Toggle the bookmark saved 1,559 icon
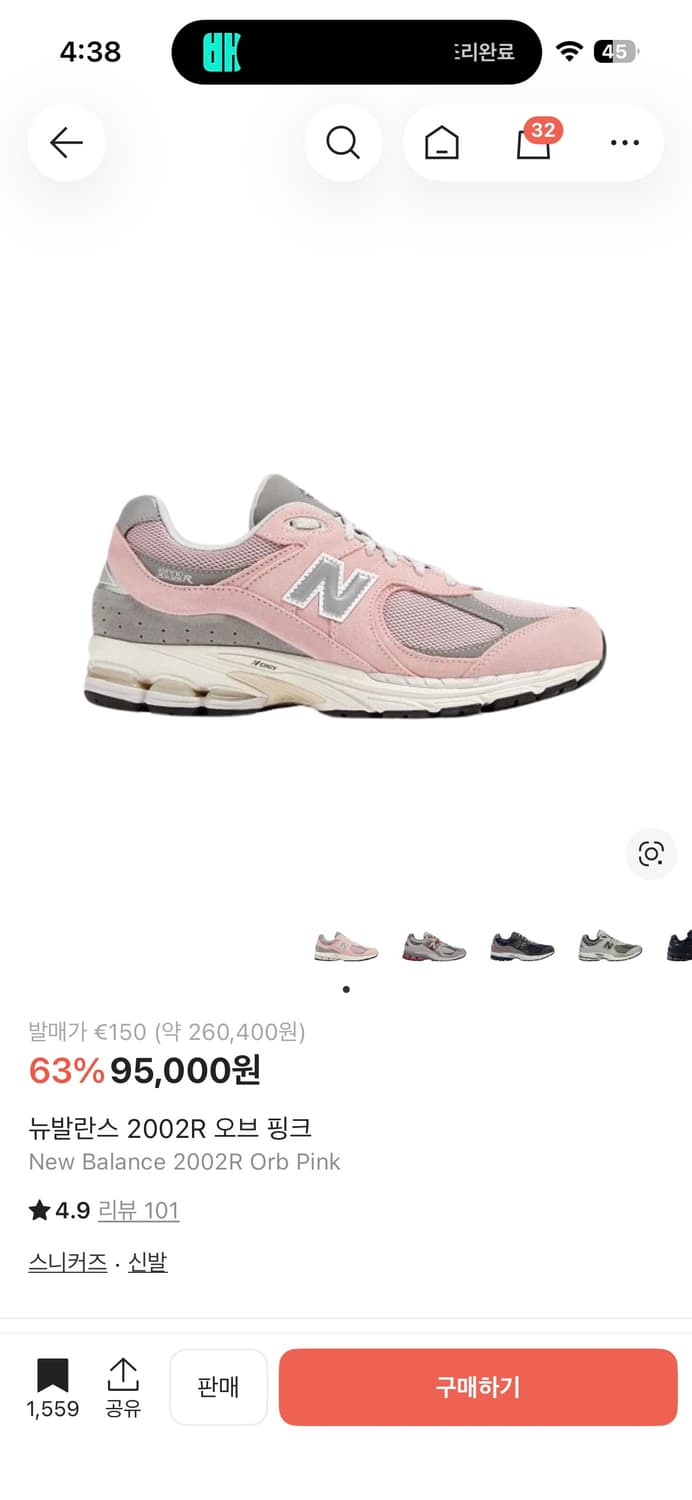Viewport: 692px width, 1500px height. pos(52,1388)
